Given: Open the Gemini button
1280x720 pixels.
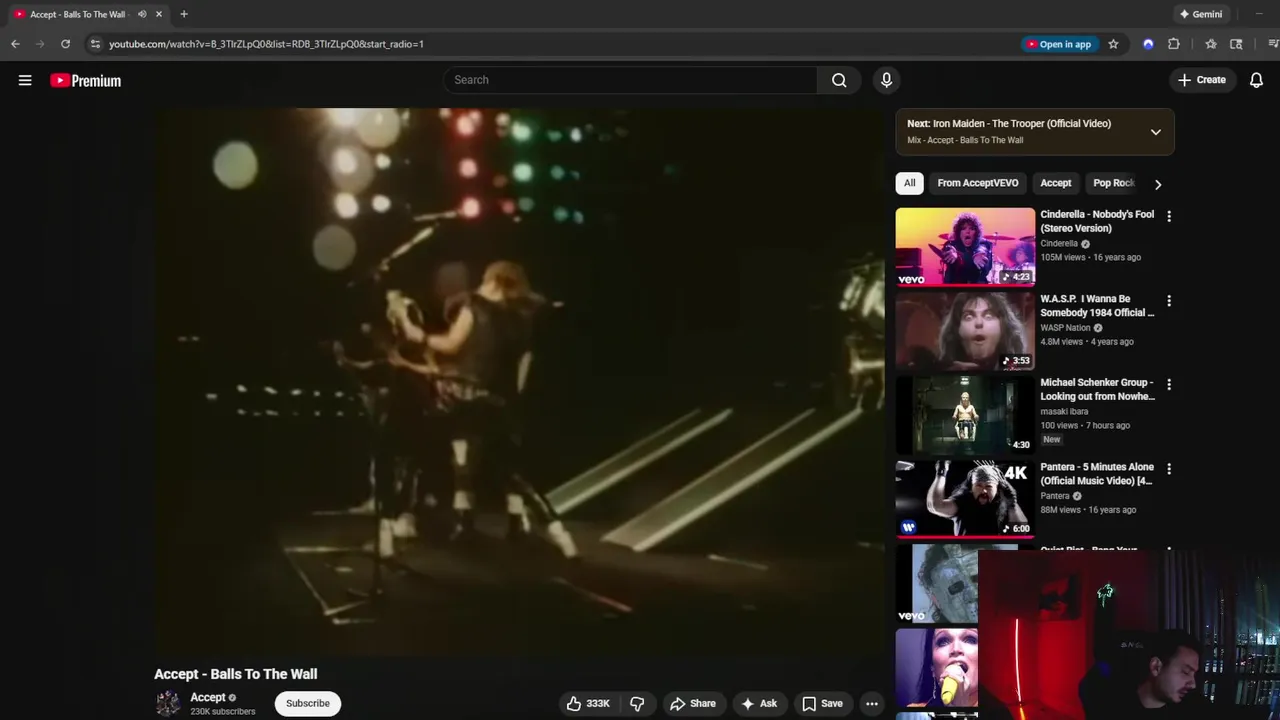Looking at the screenshot, I should [x=1201, y=14].
